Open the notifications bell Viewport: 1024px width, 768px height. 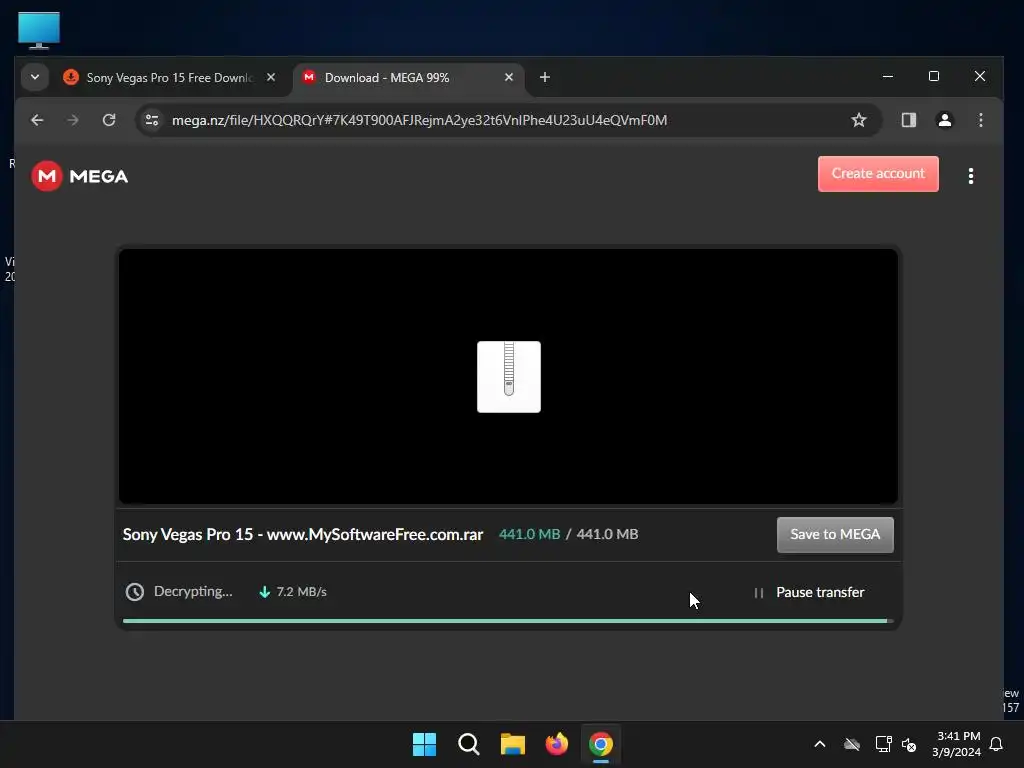(x=996, y=744)
